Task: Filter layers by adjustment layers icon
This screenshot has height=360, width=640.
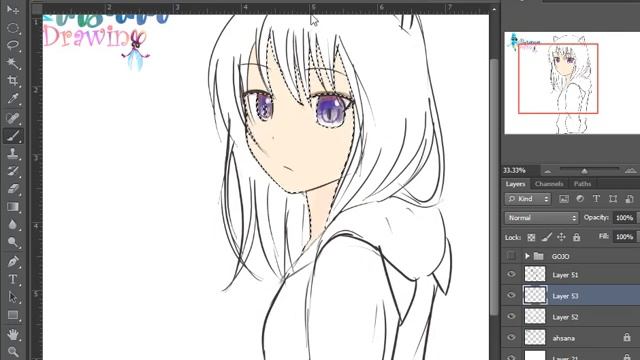Action: (x=580, y=199)
